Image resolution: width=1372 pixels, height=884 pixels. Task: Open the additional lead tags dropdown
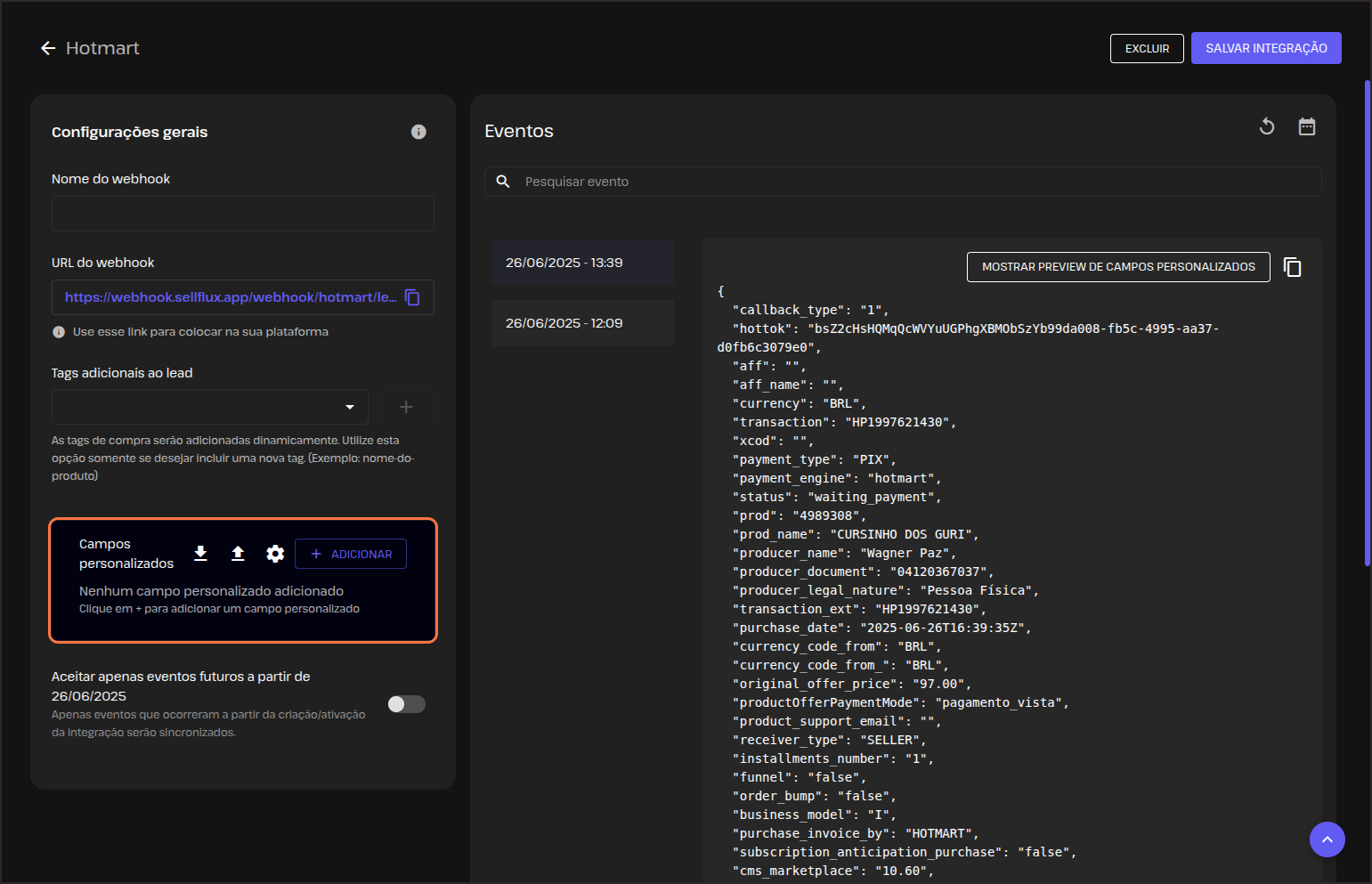(x=210, y=407)
